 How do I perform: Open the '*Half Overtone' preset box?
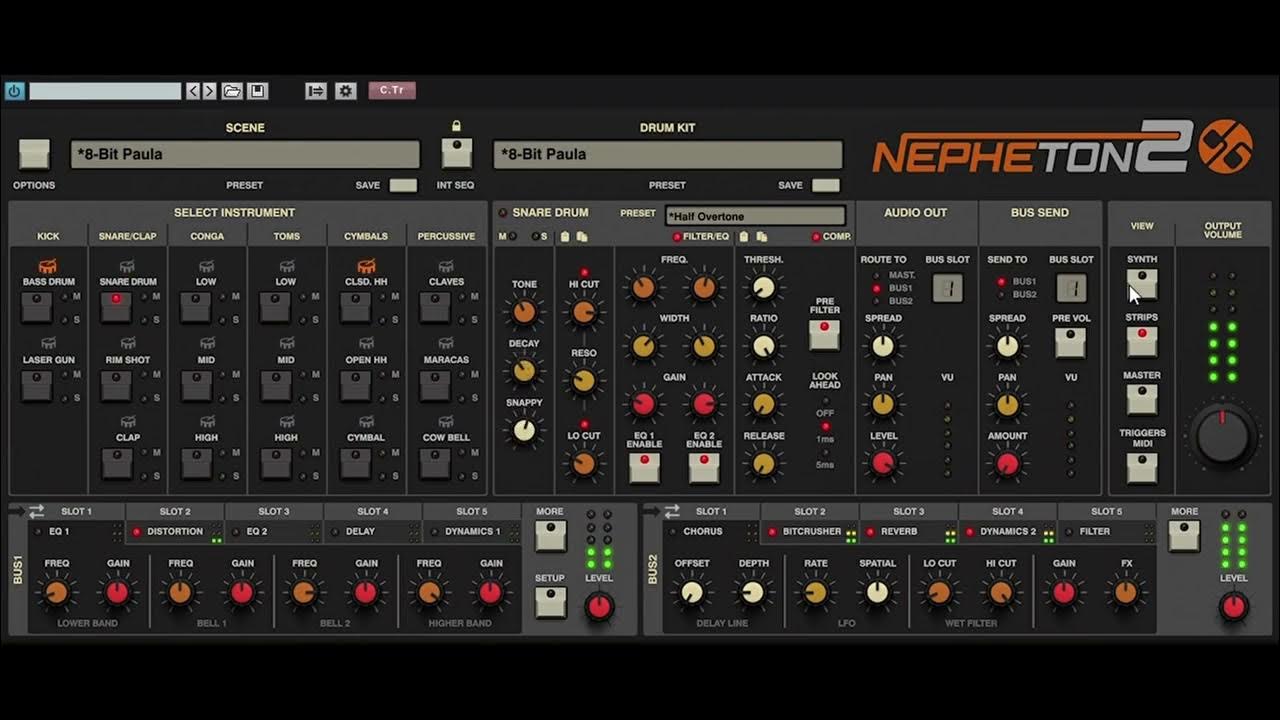point(755,215)
